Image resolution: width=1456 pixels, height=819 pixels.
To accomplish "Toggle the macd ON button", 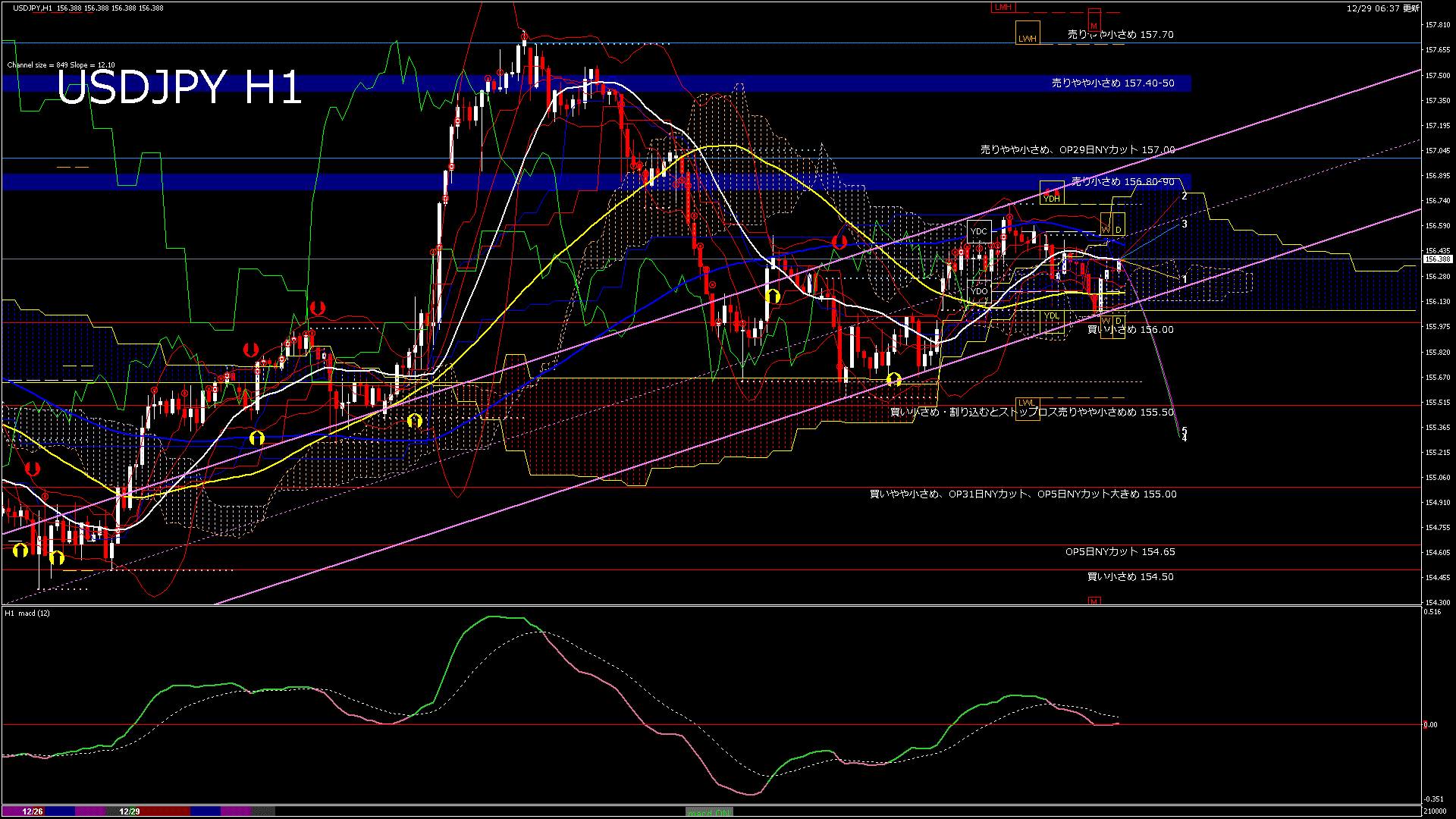I will coord(709,812).
